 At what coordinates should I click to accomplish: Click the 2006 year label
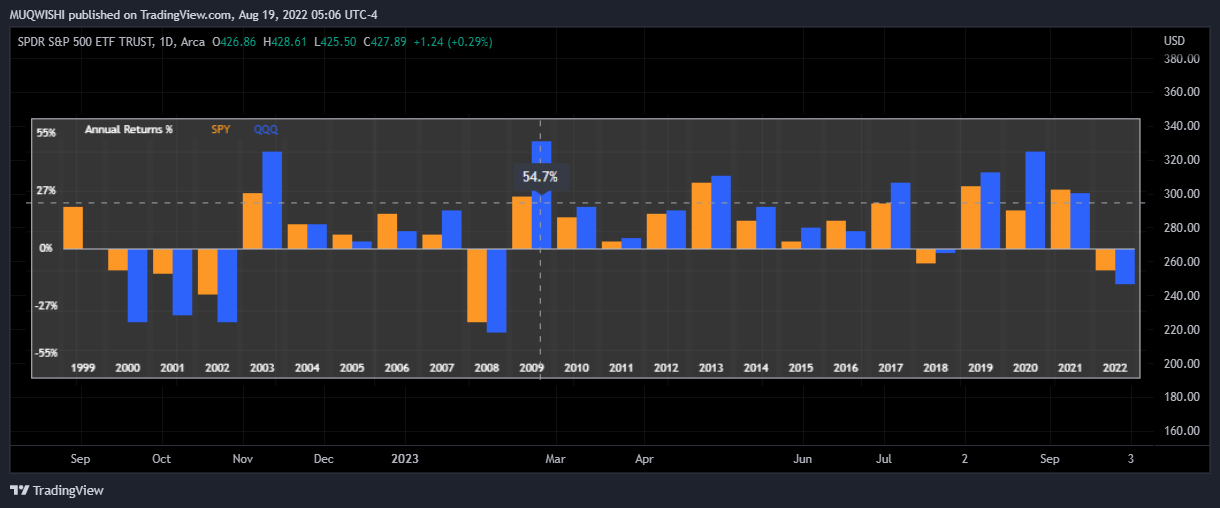point(397,368)
